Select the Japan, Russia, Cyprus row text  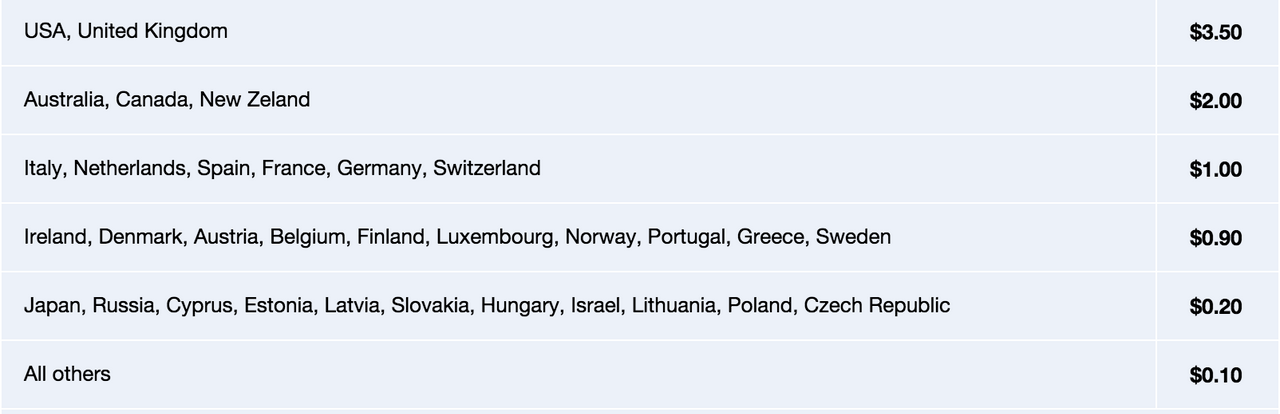tap(487, 305)
